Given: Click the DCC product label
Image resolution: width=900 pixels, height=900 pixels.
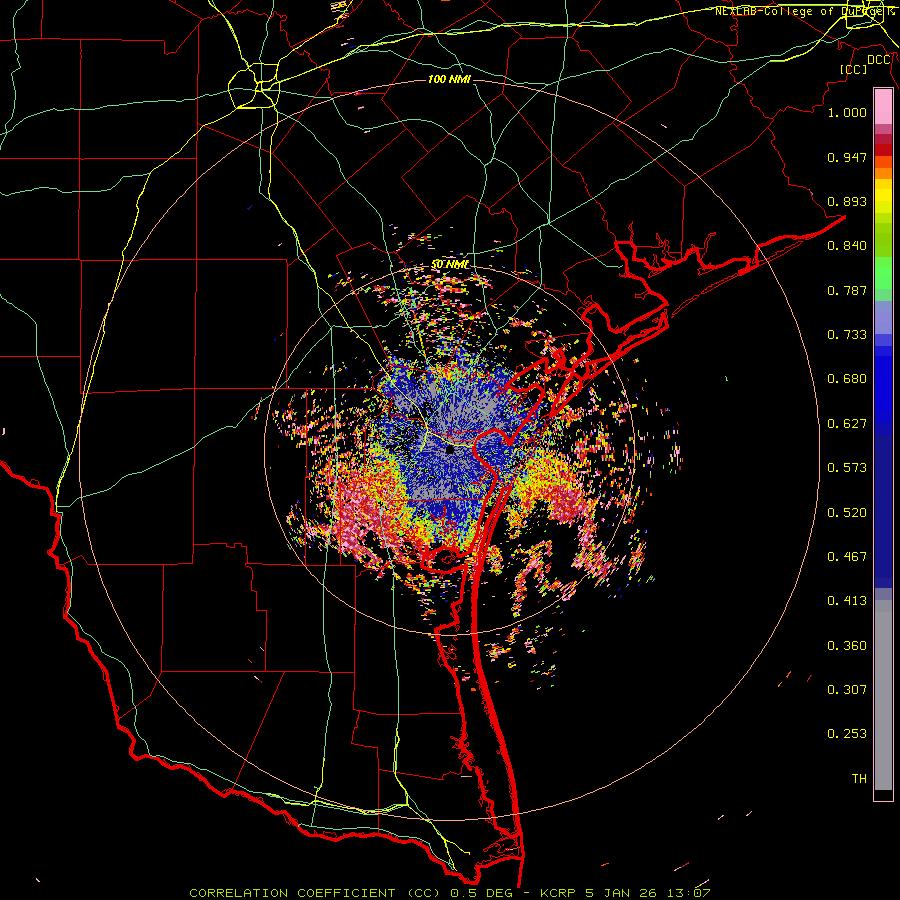Looking at the screenshot, I should (879, 60).
